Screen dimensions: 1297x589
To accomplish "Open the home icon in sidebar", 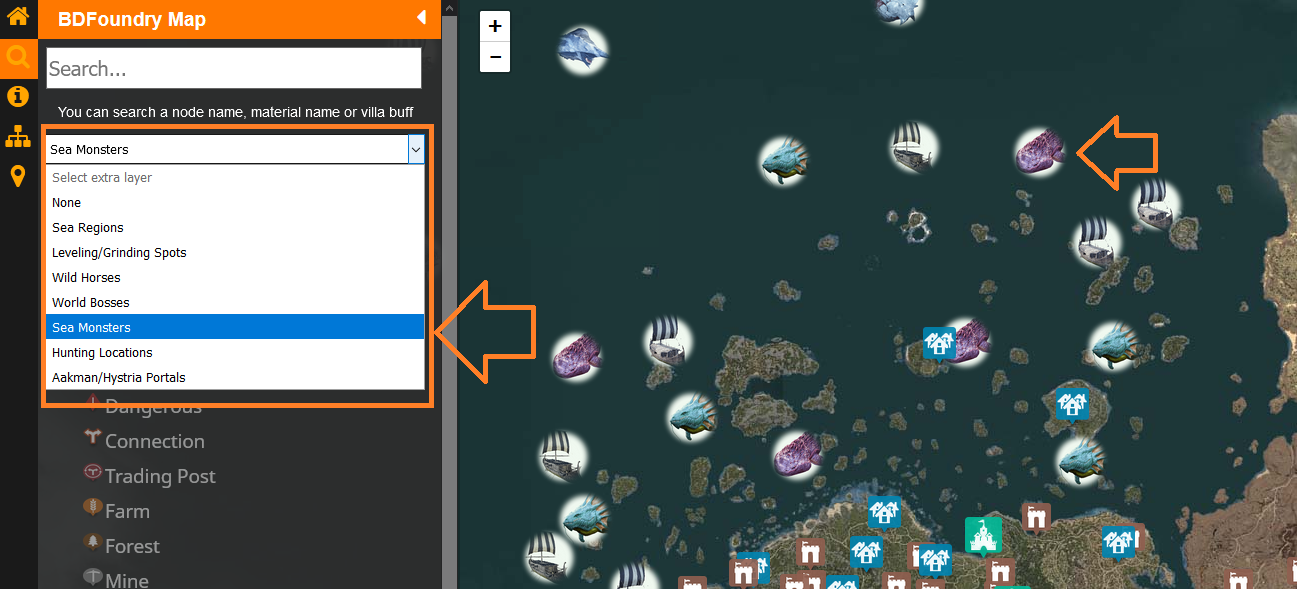I will pyautogui.click(x=17, y=16).
